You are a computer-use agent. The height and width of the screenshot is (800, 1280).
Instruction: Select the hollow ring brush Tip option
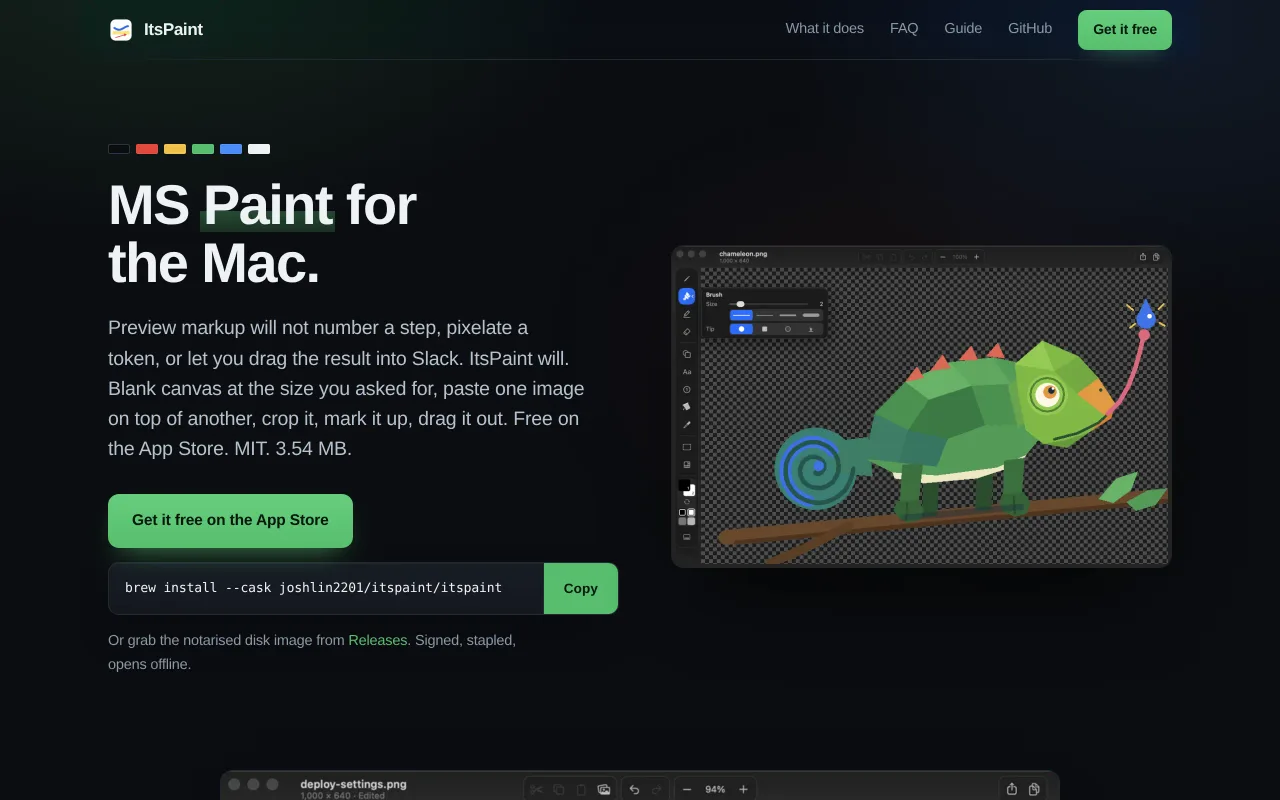coord(788,328)
